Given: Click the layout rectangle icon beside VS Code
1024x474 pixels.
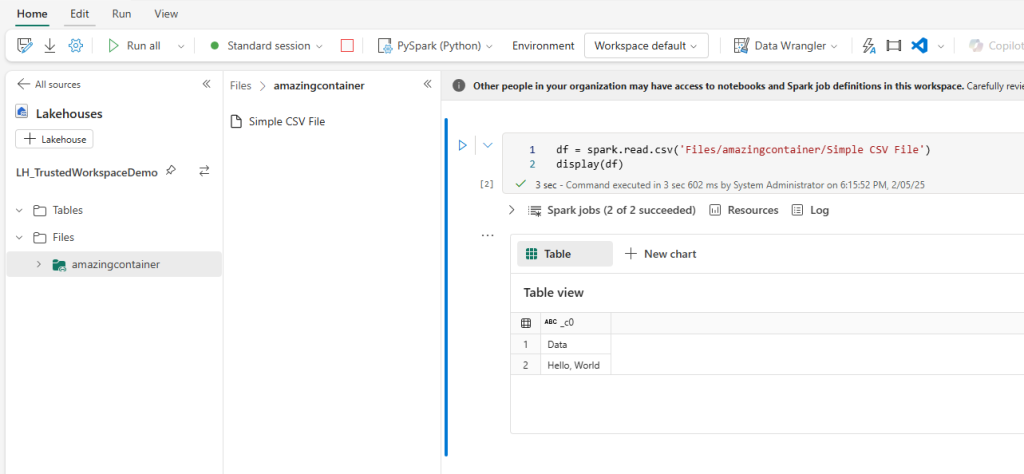Looking at the screenshot, I should 893,46.
